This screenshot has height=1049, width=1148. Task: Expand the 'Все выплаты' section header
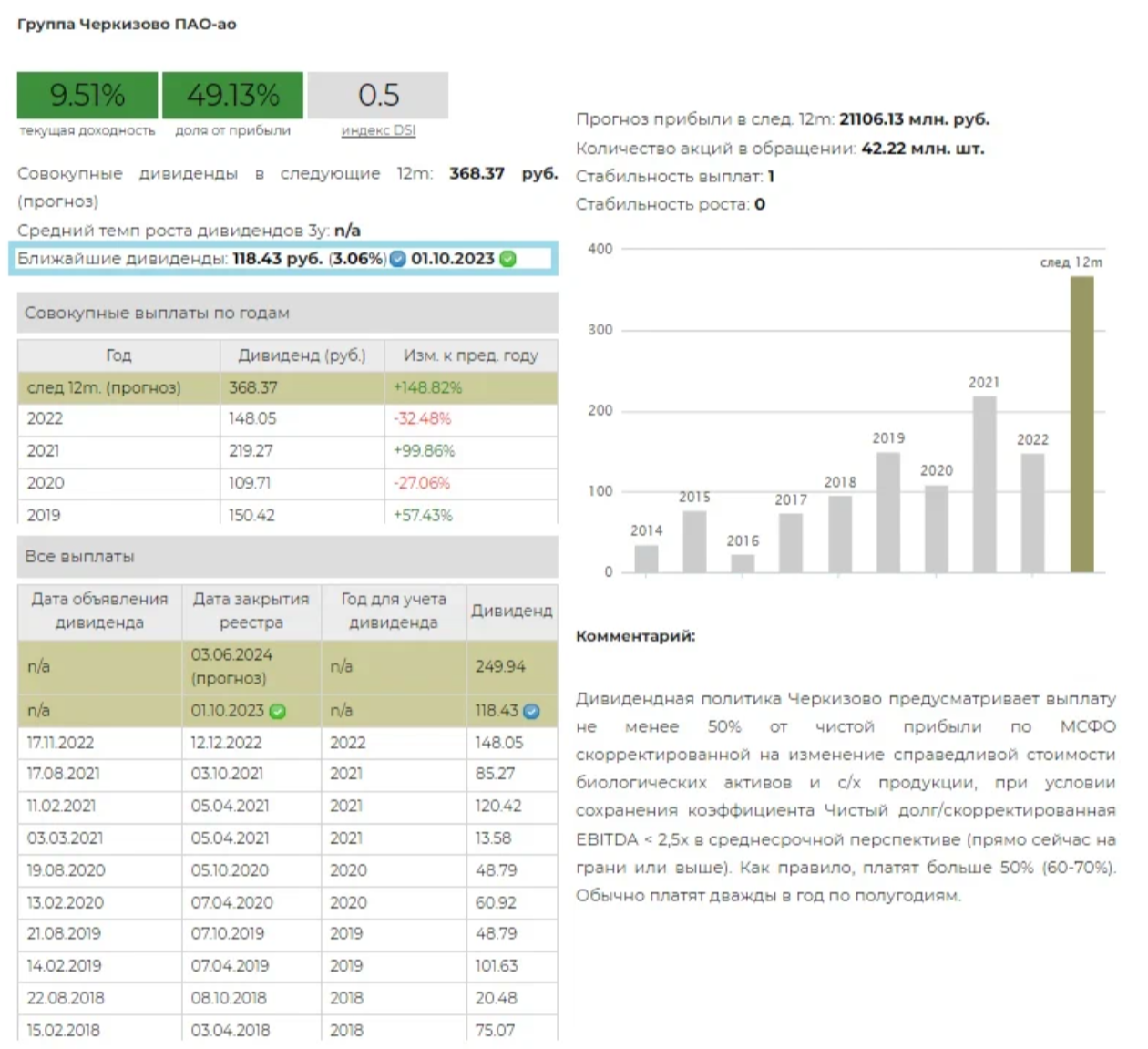(287, 556)
